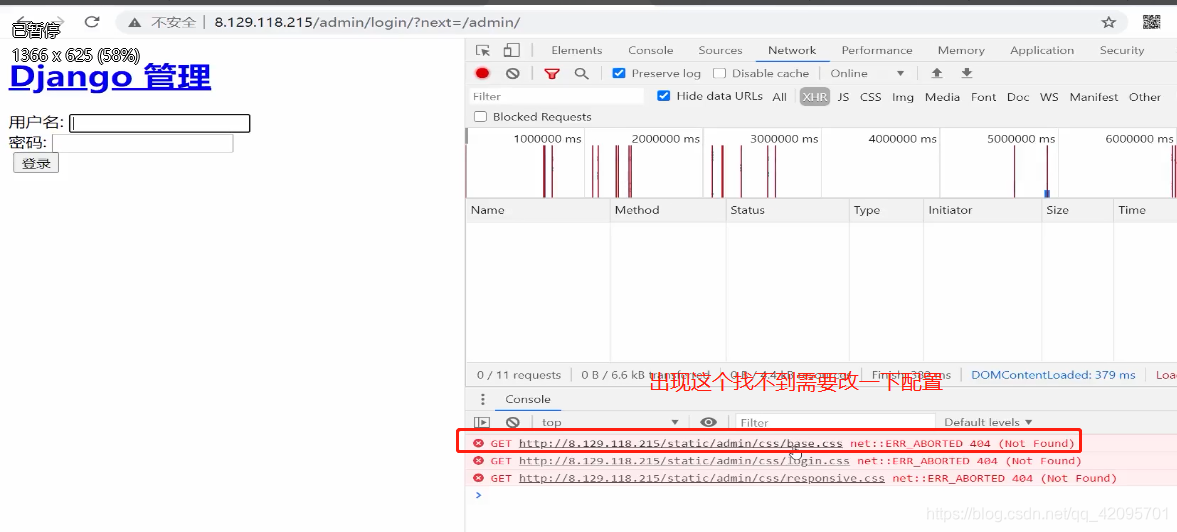Viewport: 1177px width, 532px height.
Task: Click the browser address bar URL
Action: (x=367, y=23)
